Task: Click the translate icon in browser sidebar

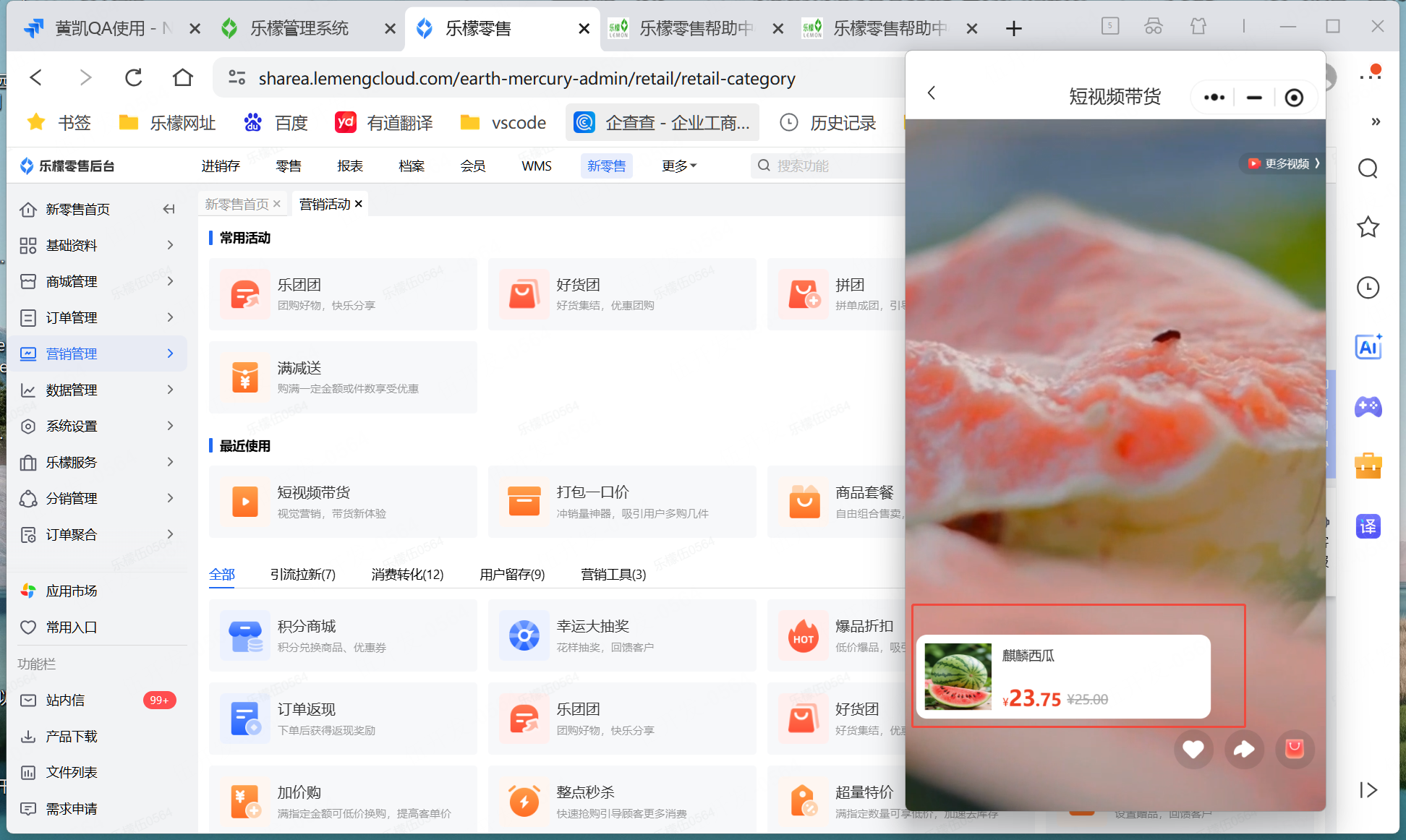Action: click(1368, 526)
